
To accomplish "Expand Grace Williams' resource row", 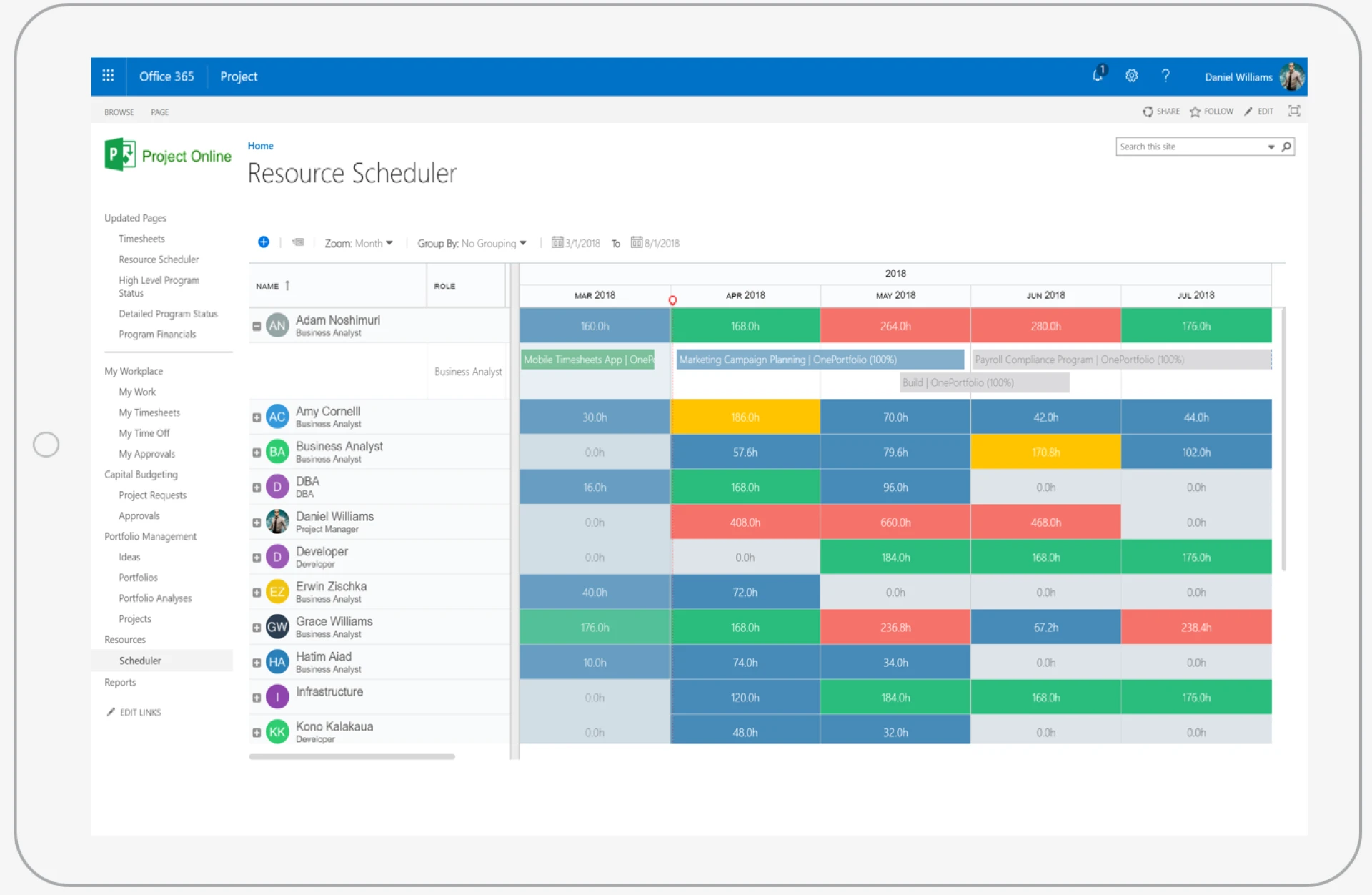I will (x=257, y=627).
